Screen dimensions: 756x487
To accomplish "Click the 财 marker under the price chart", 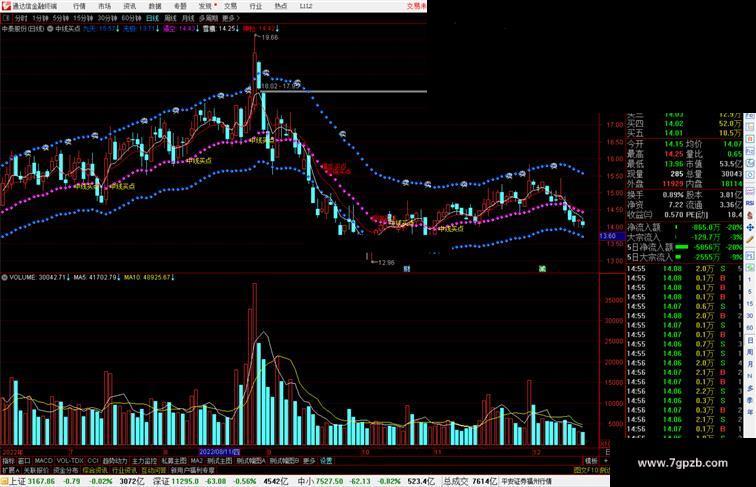I will (406, 269).
